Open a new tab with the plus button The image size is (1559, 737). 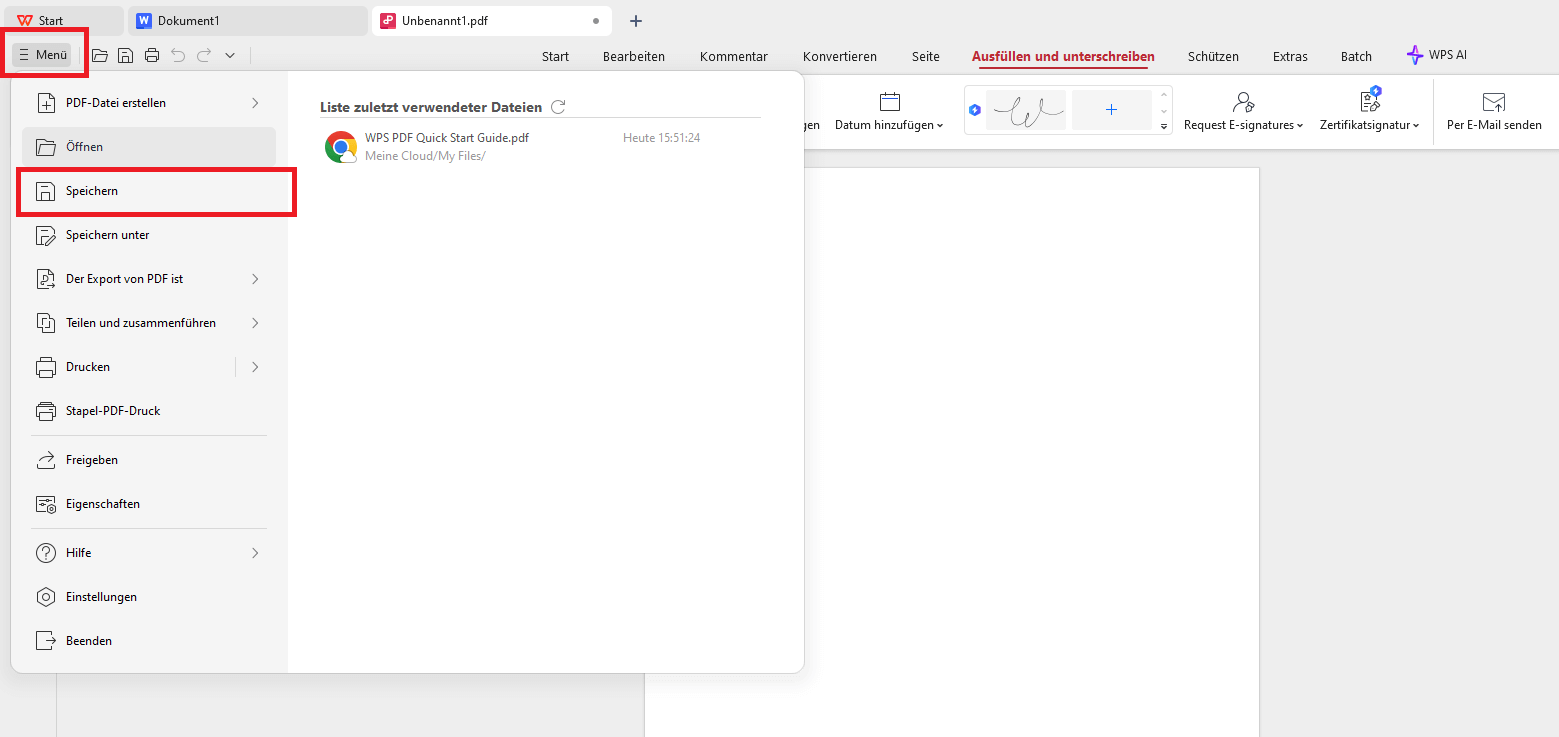tap(636, 19)
